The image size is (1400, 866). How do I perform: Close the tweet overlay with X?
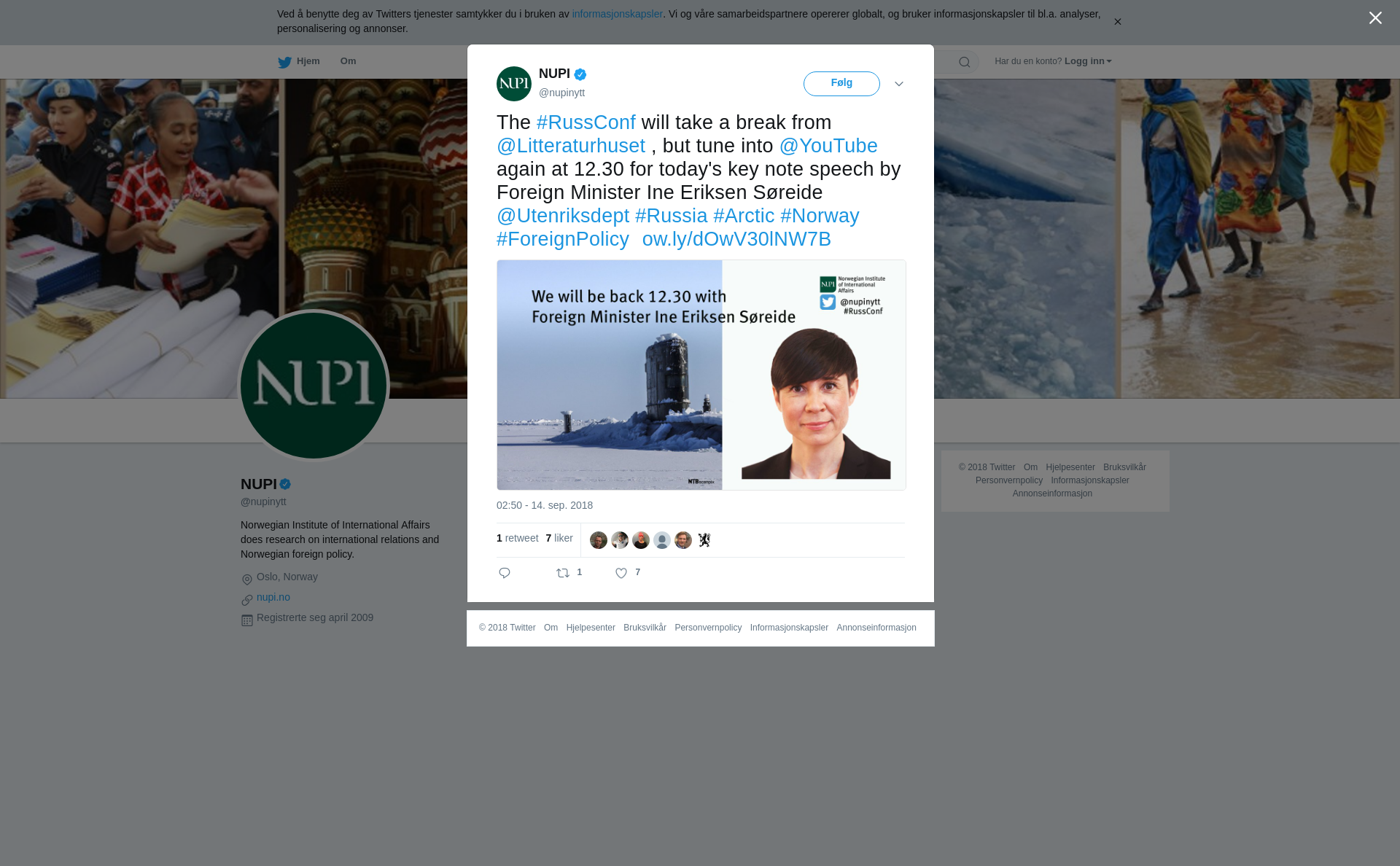click(1375, 17)
